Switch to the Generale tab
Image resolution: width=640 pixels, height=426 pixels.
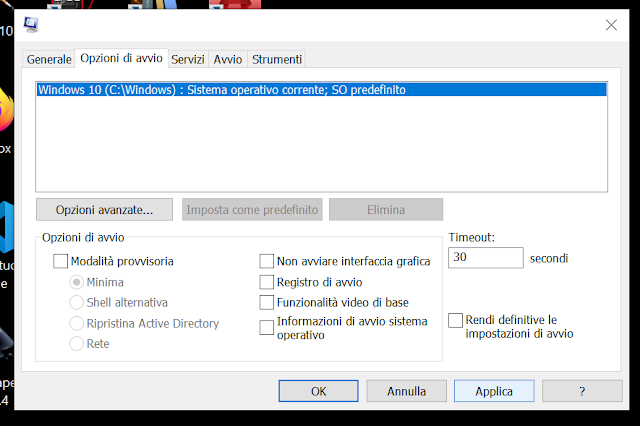click(x=49, y=59)
